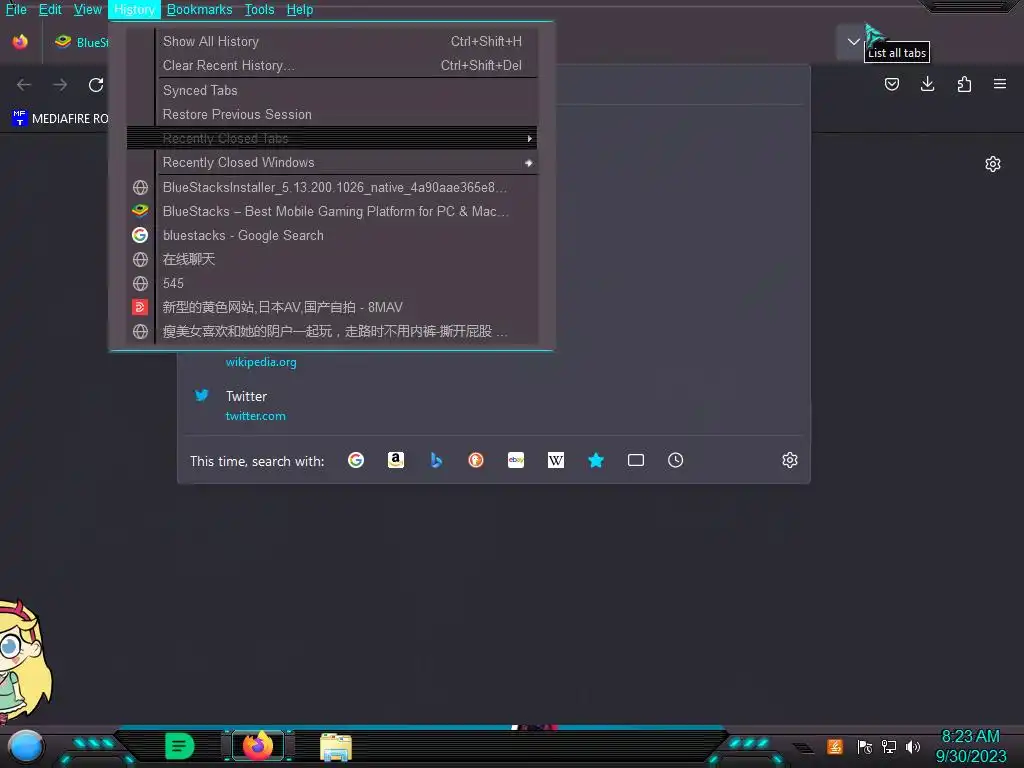
Task: Open the network tray icon
Action: point(889,746)
